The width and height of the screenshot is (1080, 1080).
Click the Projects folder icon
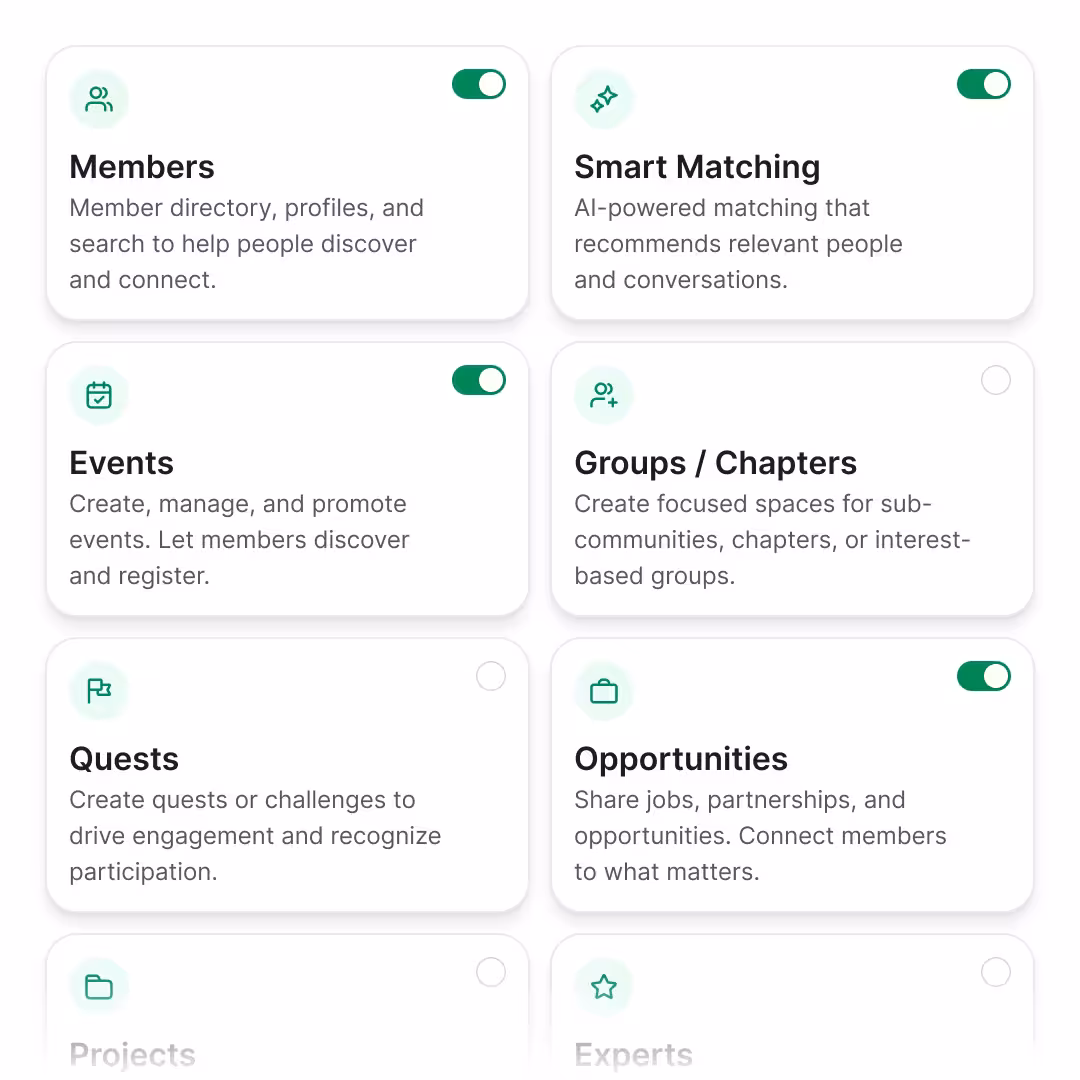coord(98,987)
